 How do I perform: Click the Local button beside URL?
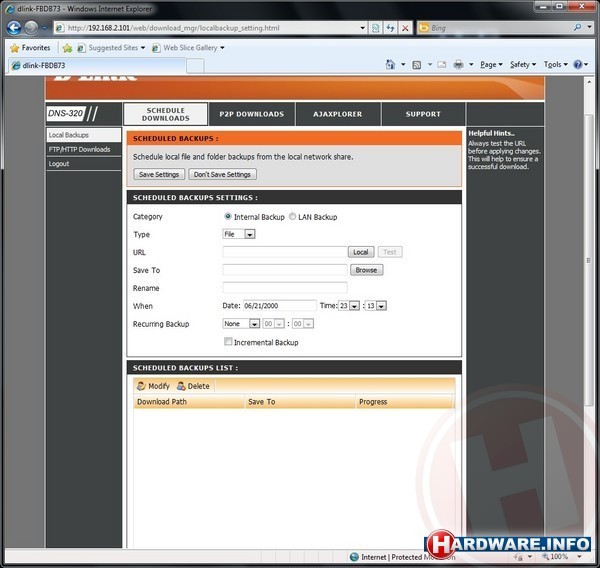pos(361,252)
